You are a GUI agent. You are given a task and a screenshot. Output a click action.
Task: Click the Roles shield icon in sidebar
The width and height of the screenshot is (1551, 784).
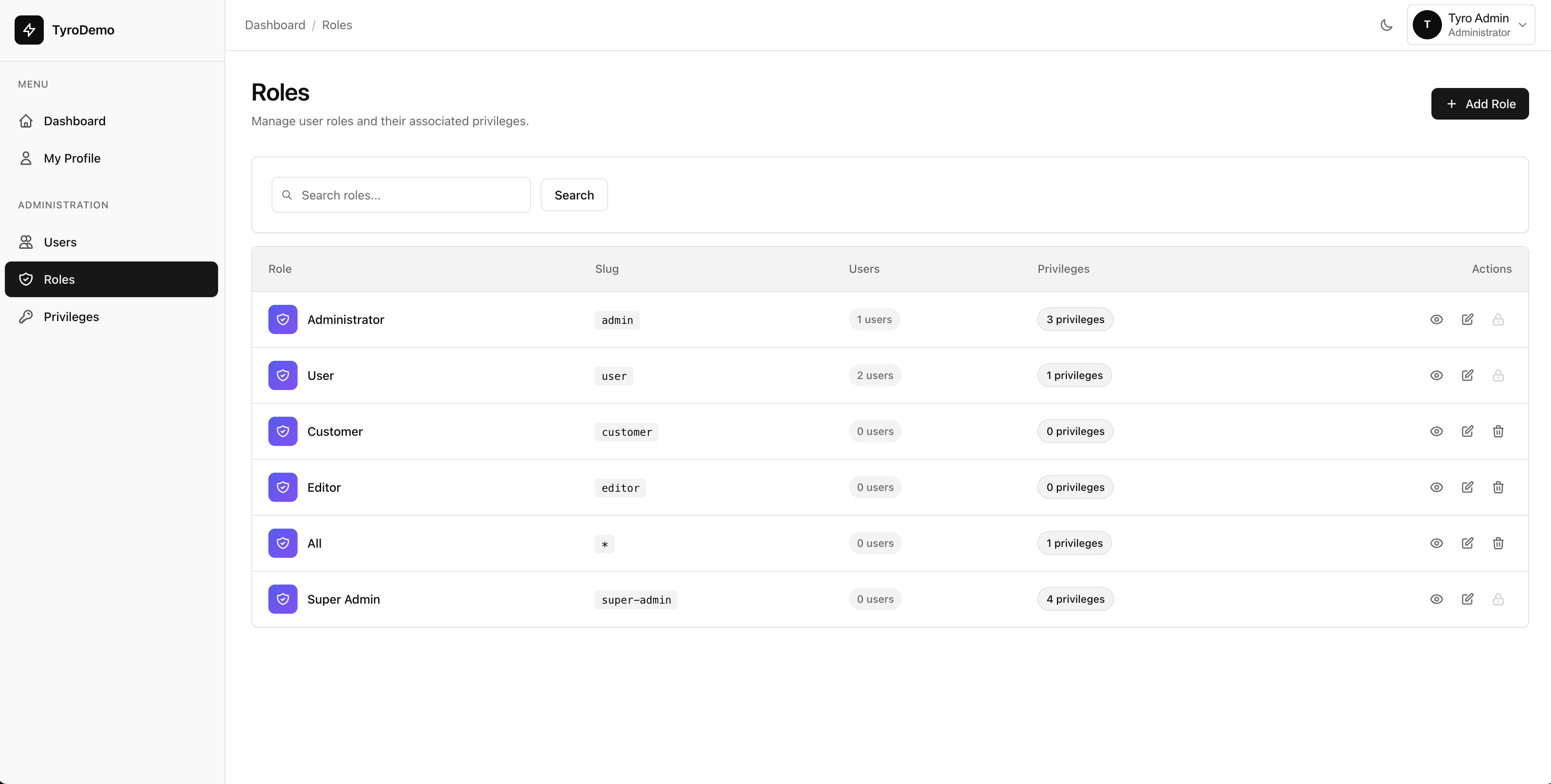26,279
